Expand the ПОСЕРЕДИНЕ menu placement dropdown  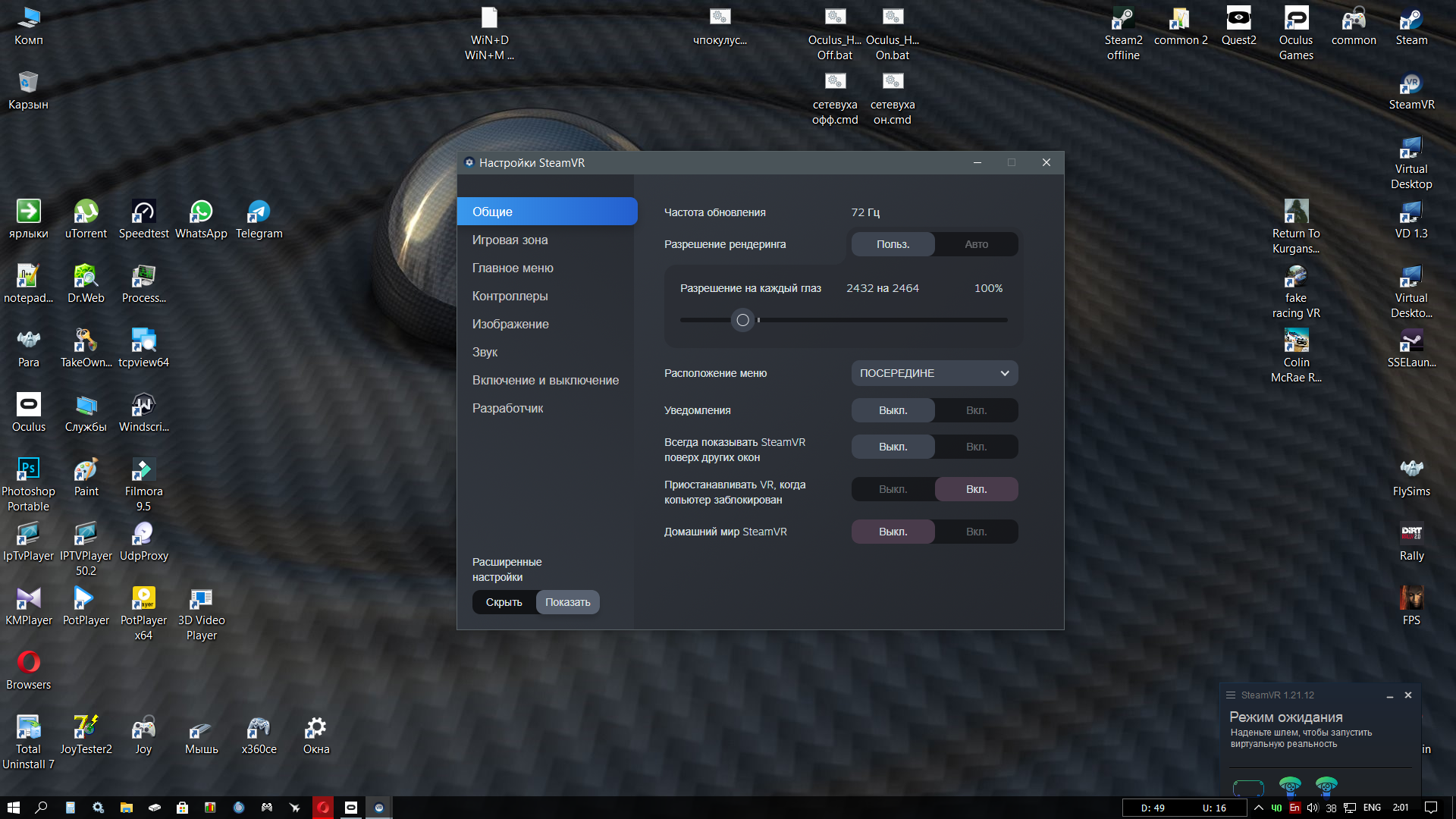(934, 373)
